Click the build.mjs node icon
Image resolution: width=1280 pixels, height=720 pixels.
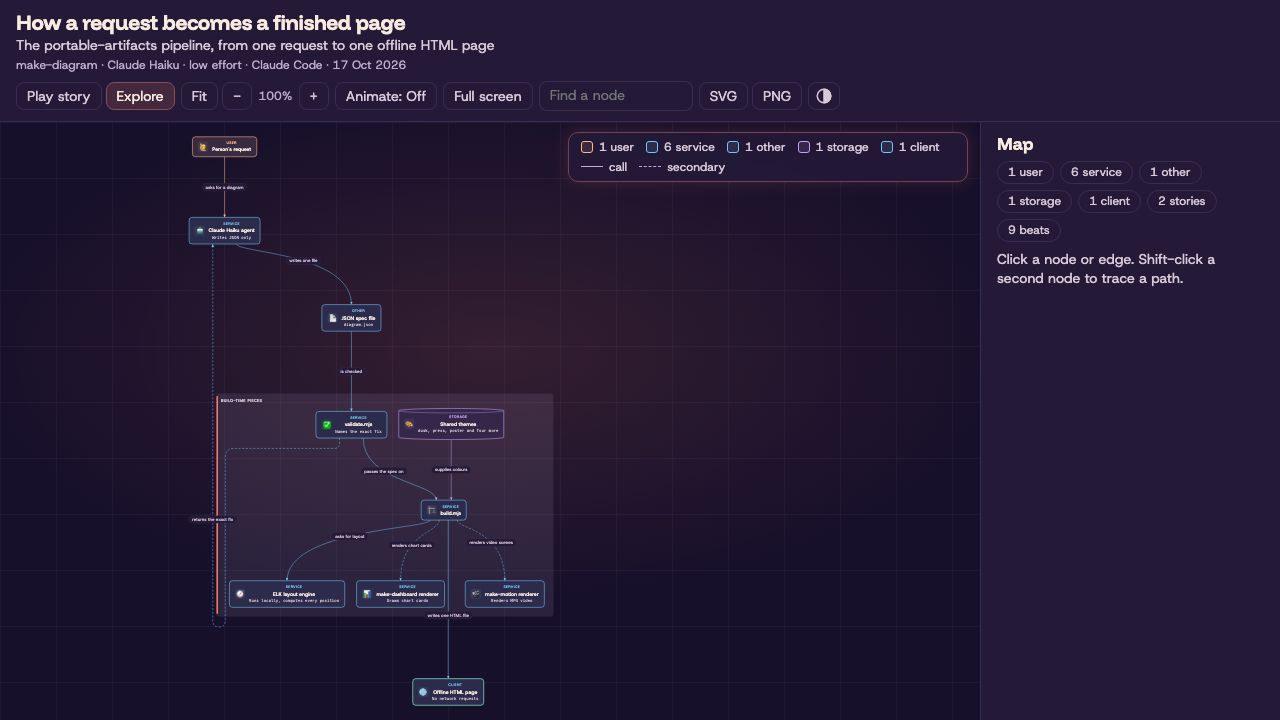(x=432, y=510)
